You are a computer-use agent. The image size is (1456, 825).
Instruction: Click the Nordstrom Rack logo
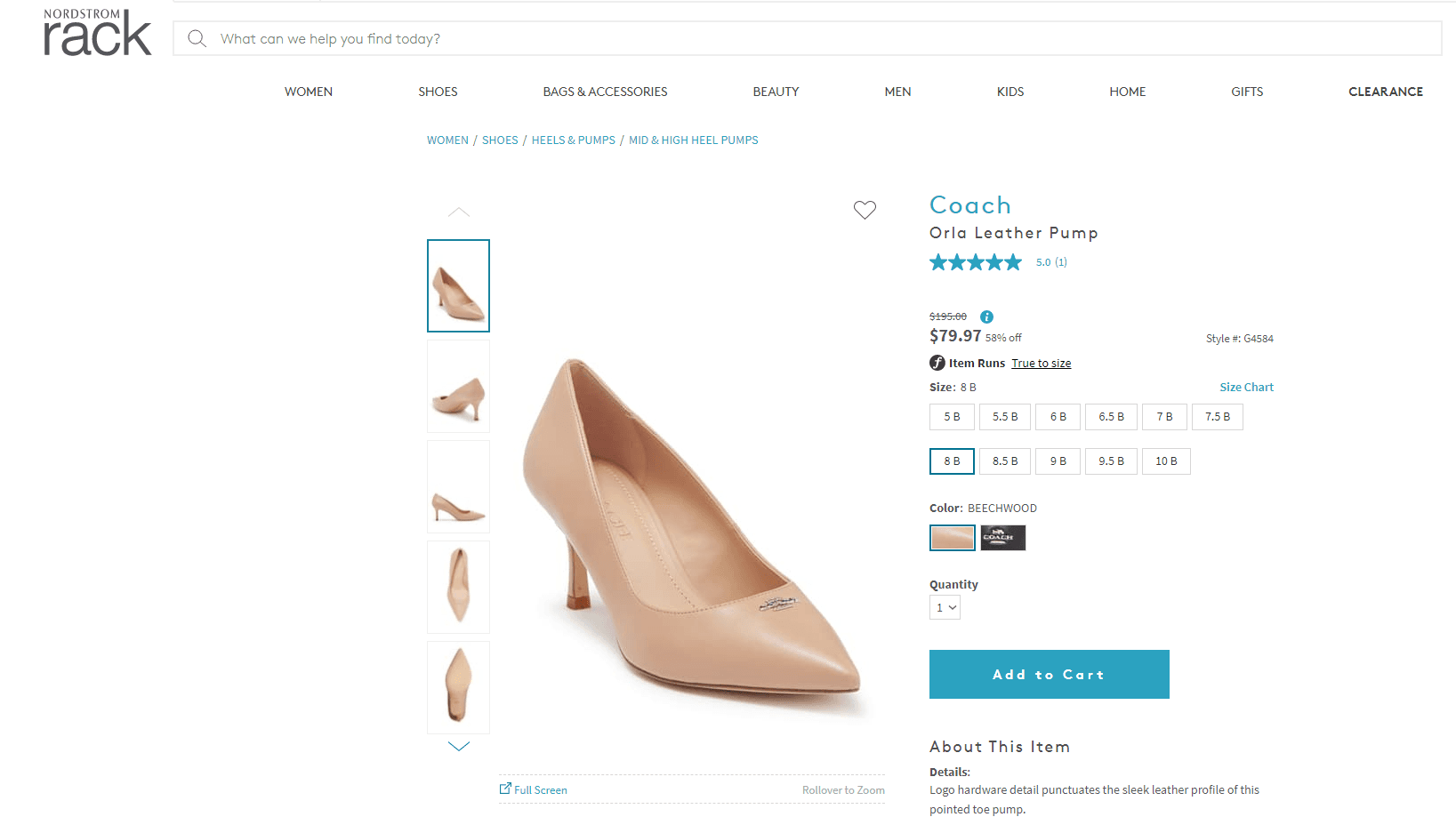(96, 31)
